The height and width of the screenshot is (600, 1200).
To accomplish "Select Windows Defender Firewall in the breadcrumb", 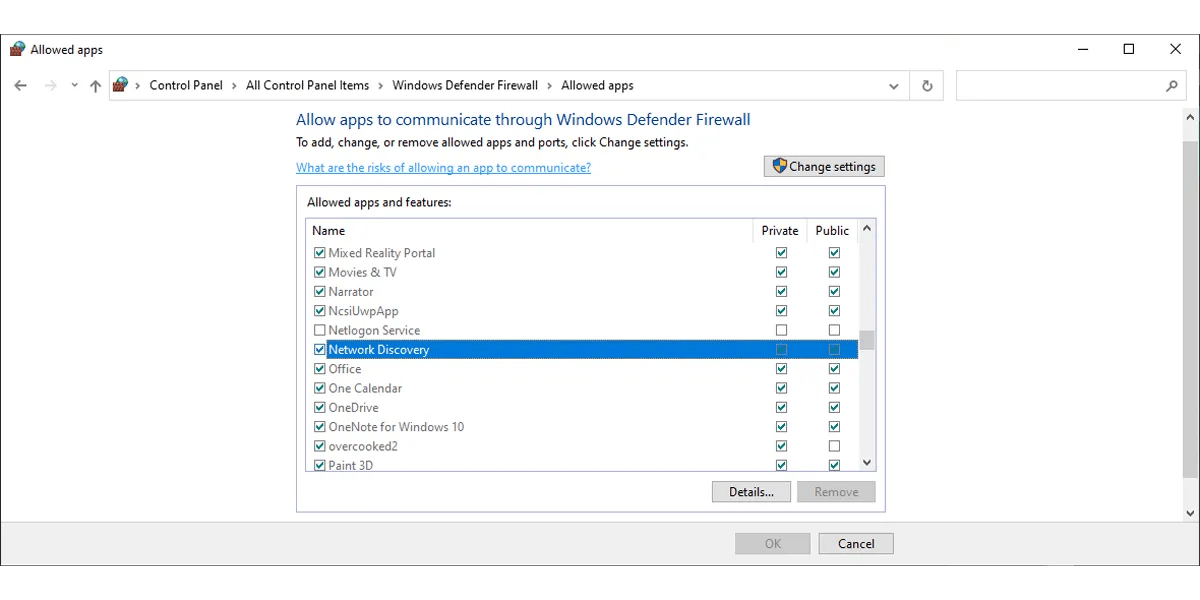I will point(465,85).
